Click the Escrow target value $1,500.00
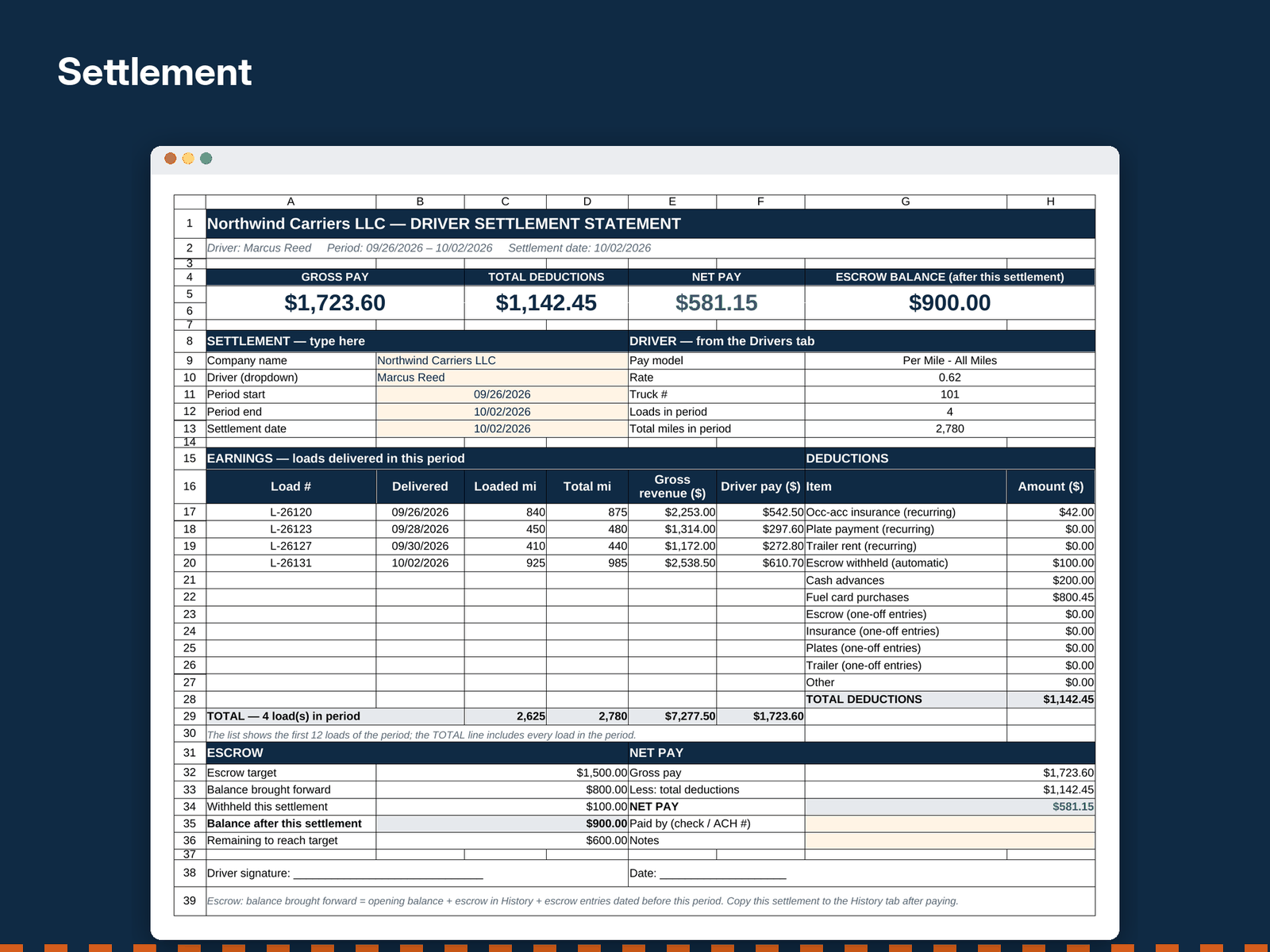The width and height of the screenshot is (1270, 952). (502, 773)
